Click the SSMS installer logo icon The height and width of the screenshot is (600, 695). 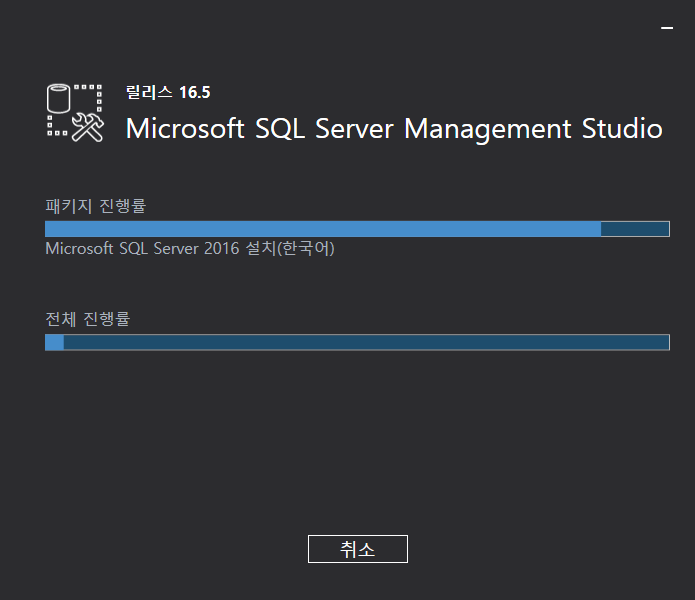(x=75, y=111)
